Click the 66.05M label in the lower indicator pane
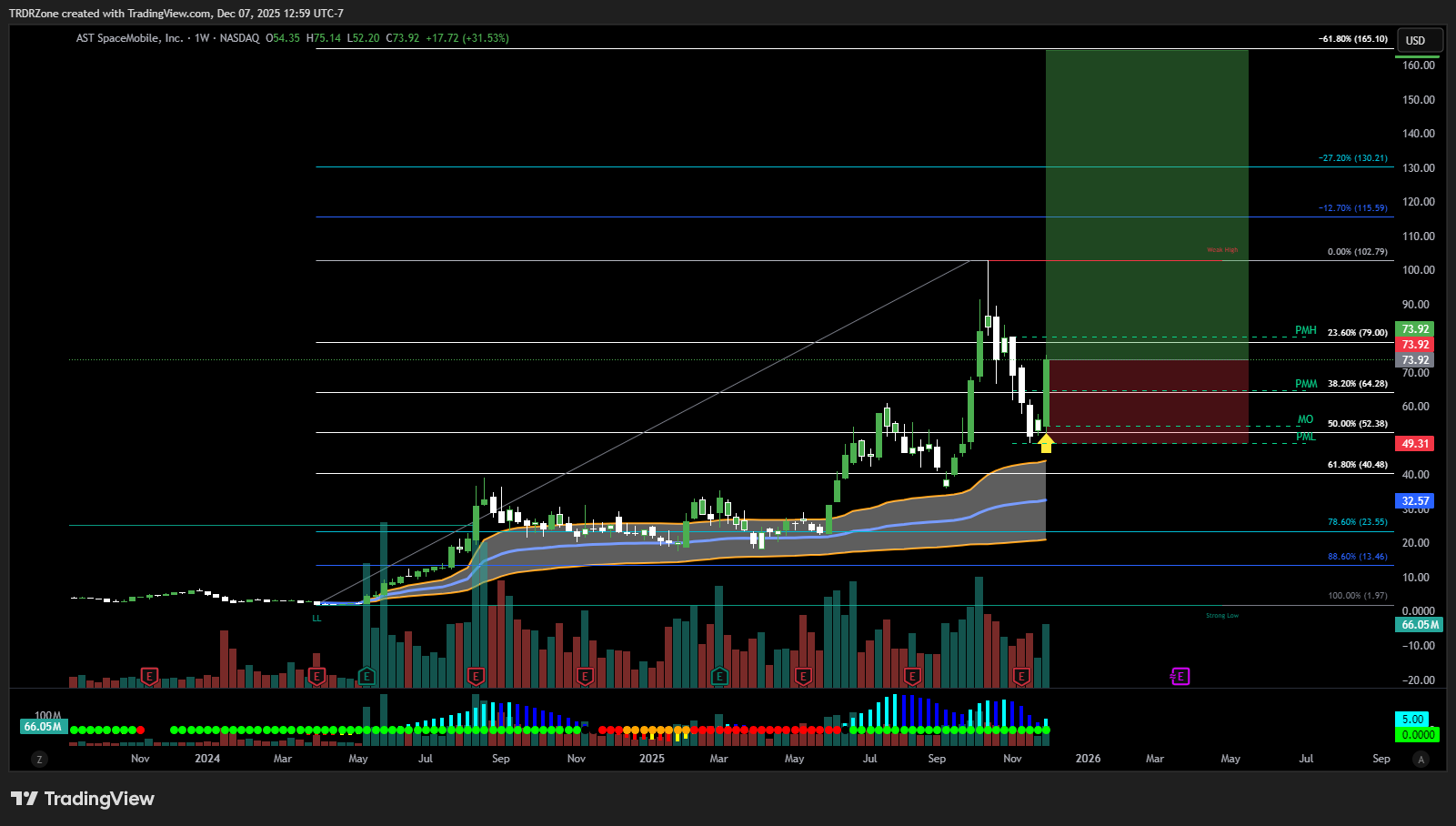1456x826 pixels. tap(44, 727)
